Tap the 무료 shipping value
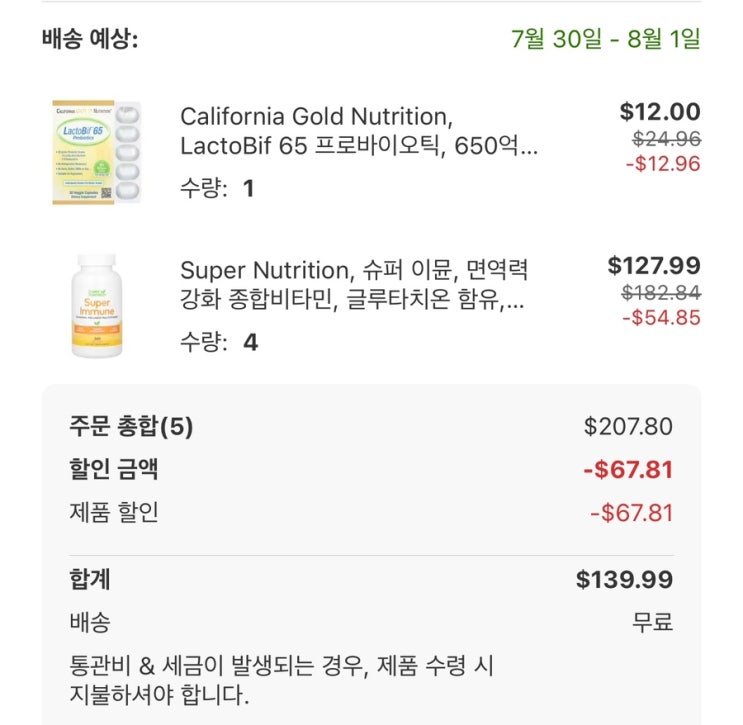This screenshot has height=725, width=743. pyautogui.click(x=652, y=622)
